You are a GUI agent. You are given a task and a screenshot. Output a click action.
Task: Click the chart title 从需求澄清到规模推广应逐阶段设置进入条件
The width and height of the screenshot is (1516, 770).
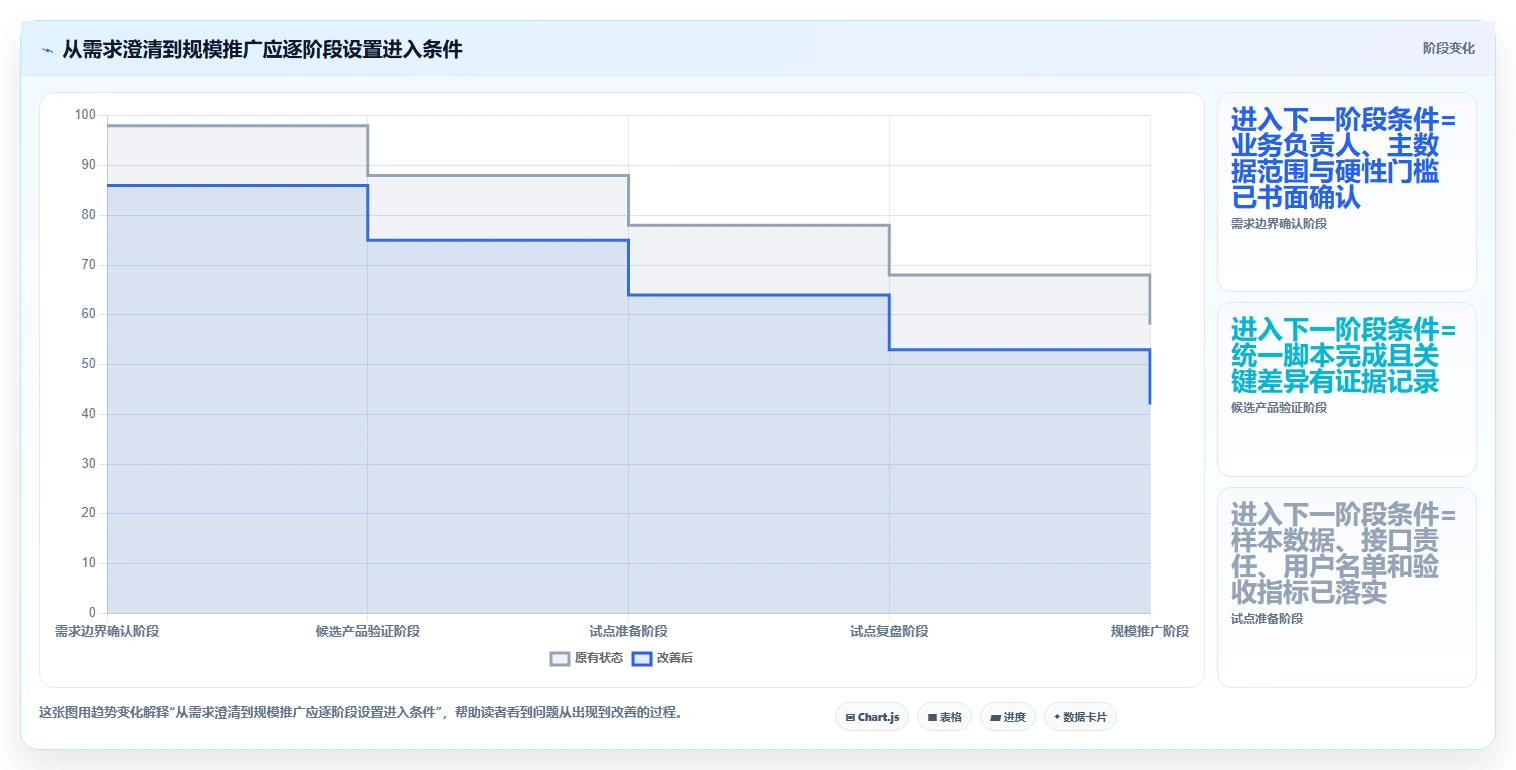[262, 49]
